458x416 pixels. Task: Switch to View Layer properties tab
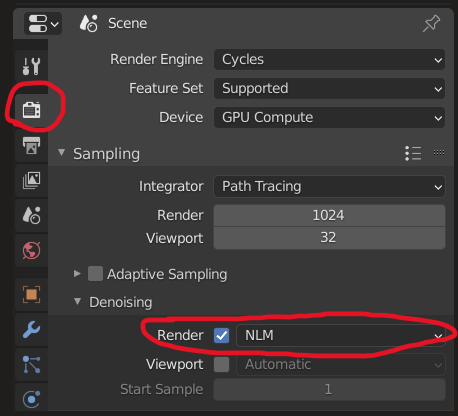pos(31,180)
